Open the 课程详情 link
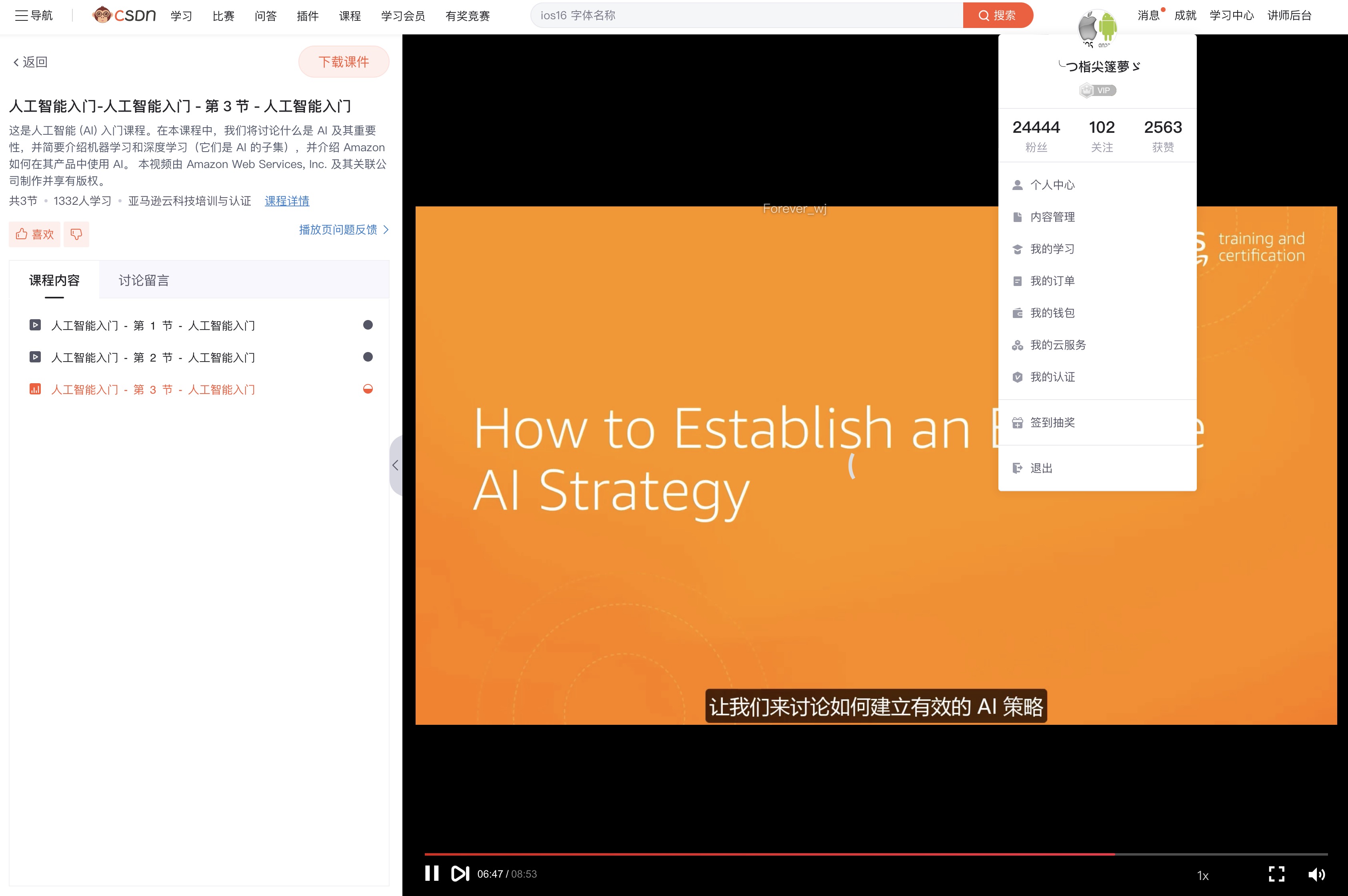The width and height of the screenshot is (1348, 896). [x=286, y=200]
